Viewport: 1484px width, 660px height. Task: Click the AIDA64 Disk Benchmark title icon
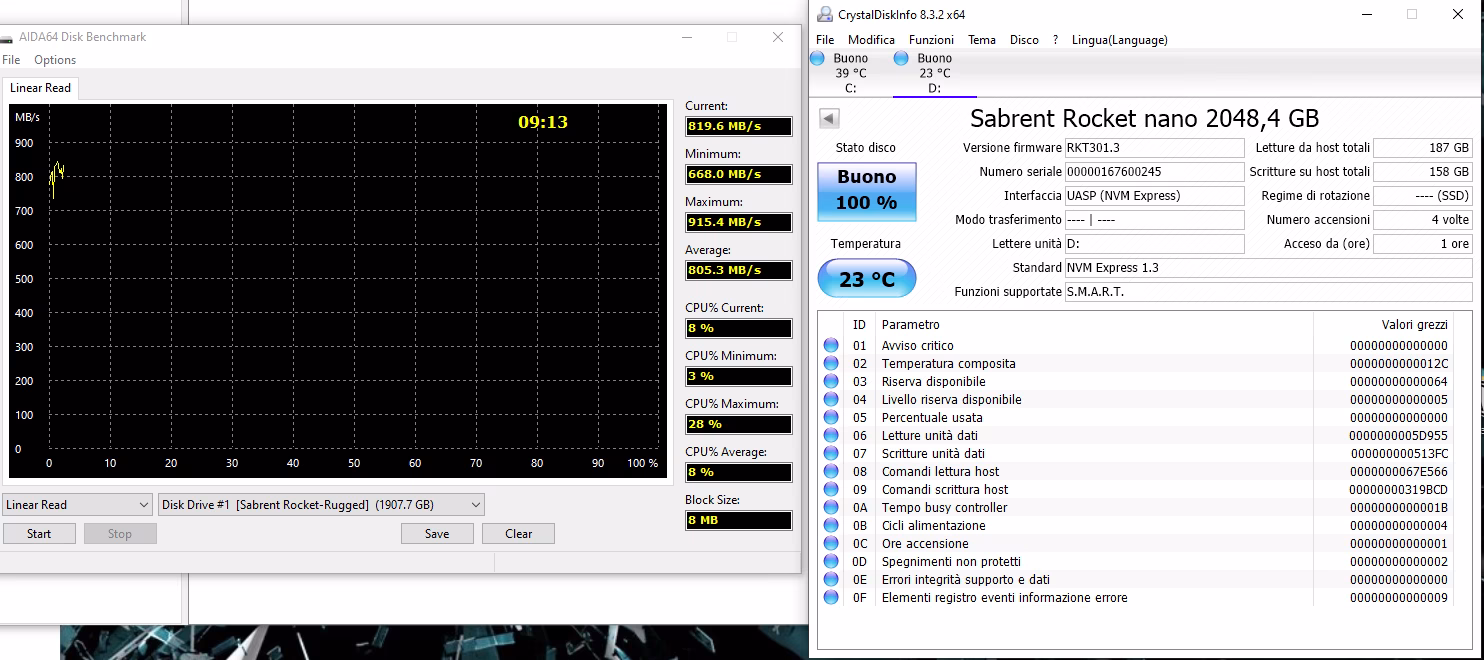tap(7, 38)
